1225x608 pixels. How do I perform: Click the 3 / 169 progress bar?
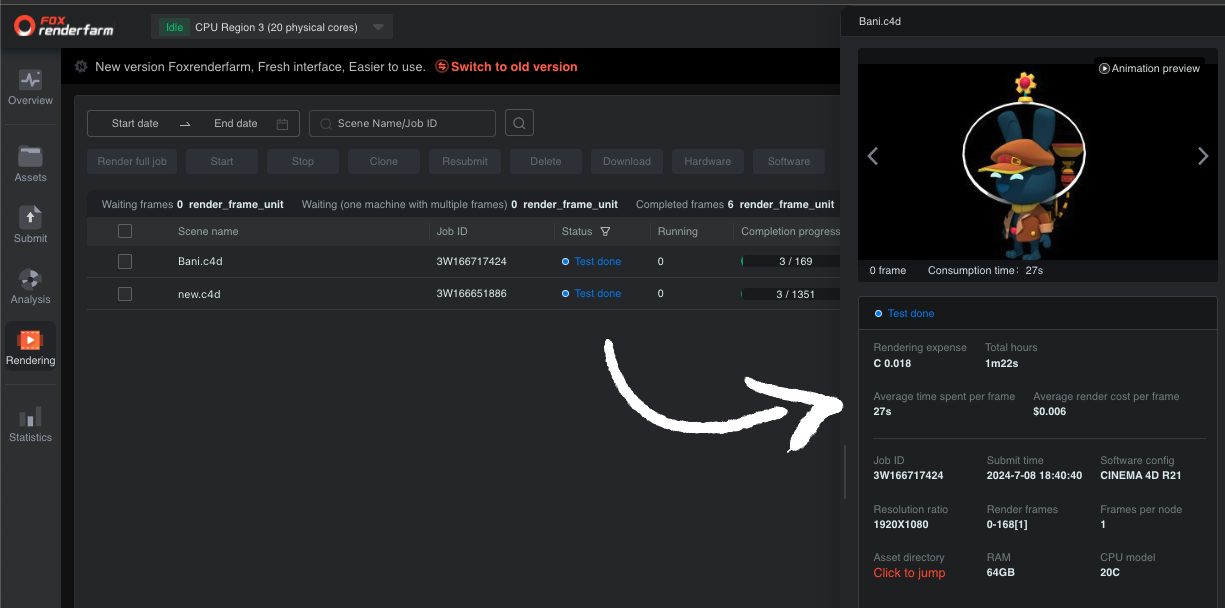click(790, 261)
